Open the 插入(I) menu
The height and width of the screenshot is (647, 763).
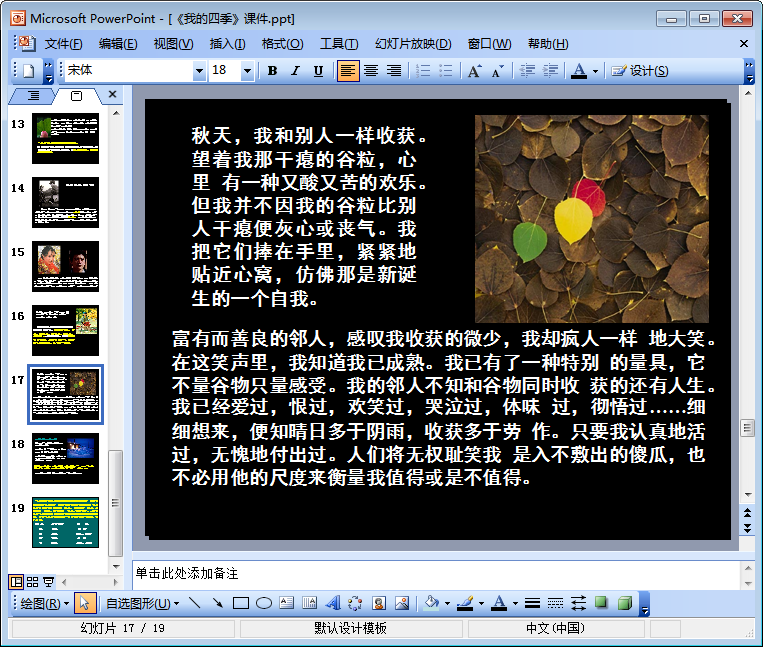[x=227, y=44]
